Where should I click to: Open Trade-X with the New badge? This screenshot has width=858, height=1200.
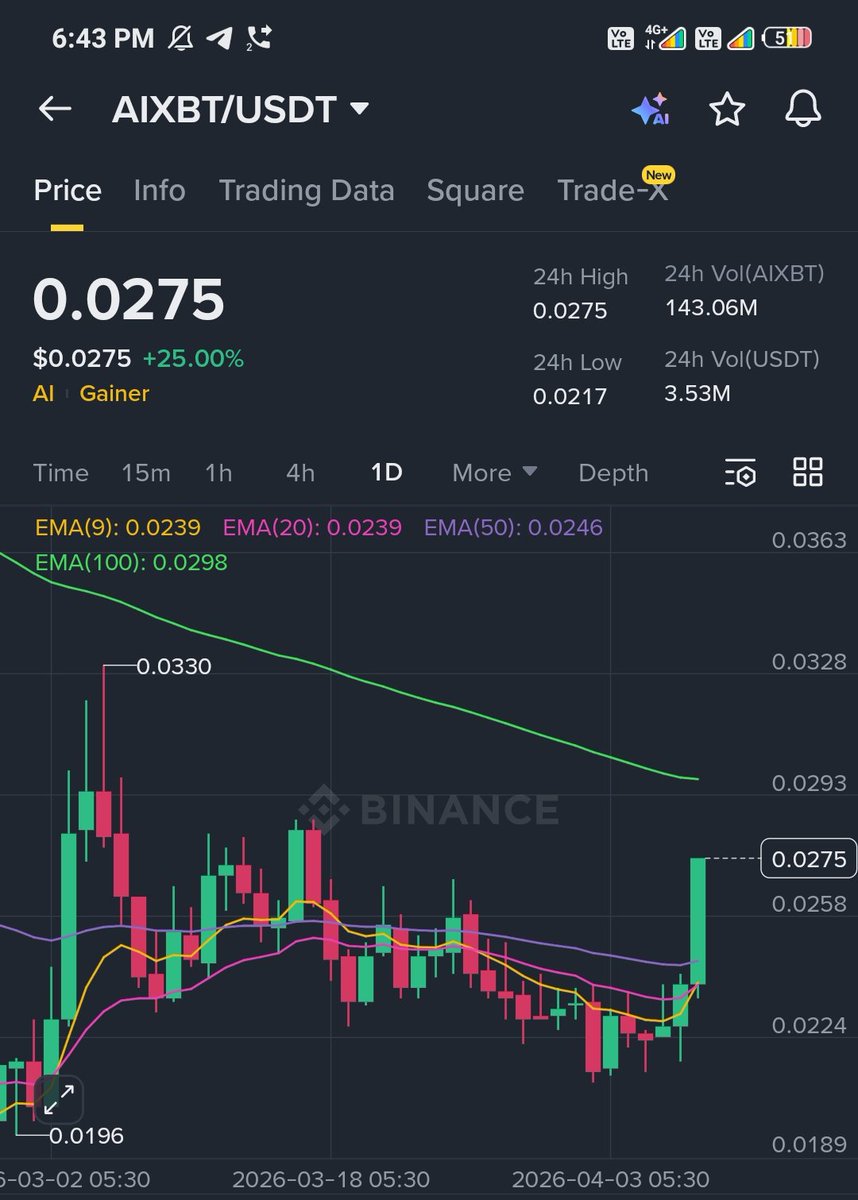[612, 190]
